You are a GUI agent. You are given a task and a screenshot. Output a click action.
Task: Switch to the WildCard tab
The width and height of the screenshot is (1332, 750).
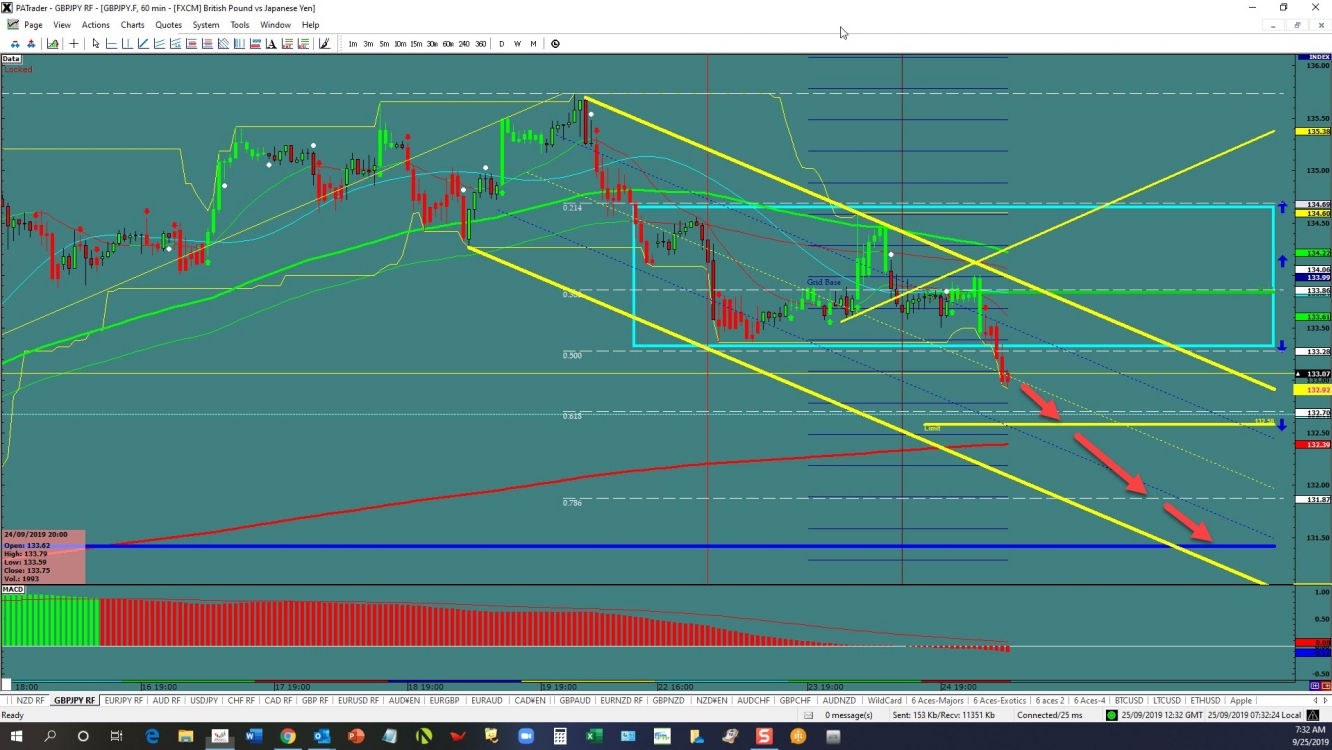pyautogui.click(x=884, y=700)
